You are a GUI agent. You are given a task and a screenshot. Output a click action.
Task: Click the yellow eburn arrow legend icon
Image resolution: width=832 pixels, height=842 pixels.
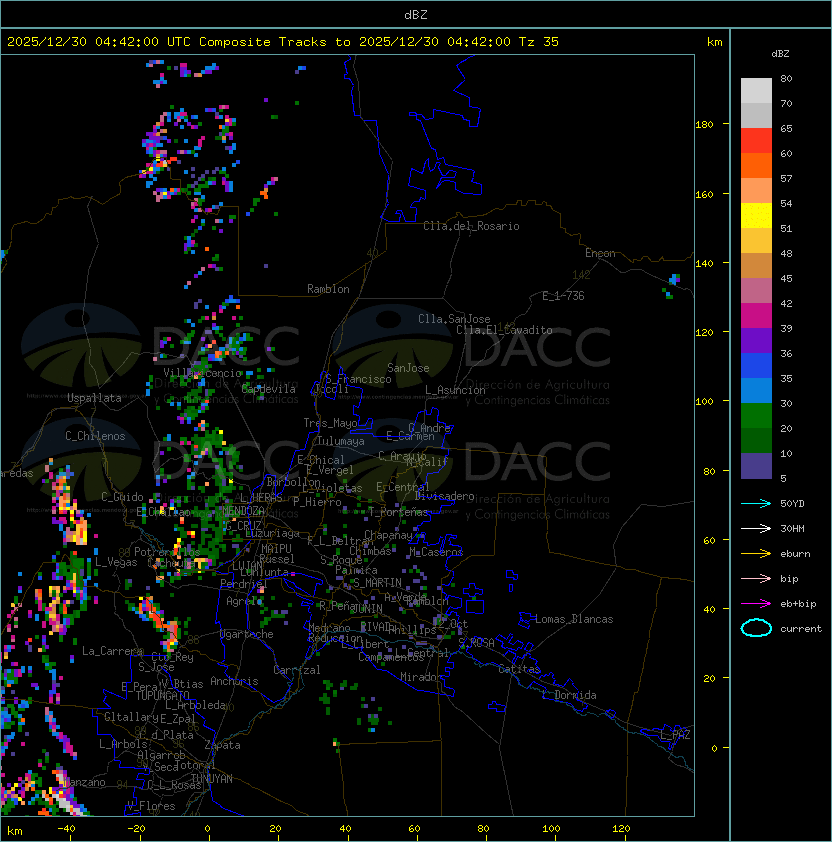tap(756, 554)
